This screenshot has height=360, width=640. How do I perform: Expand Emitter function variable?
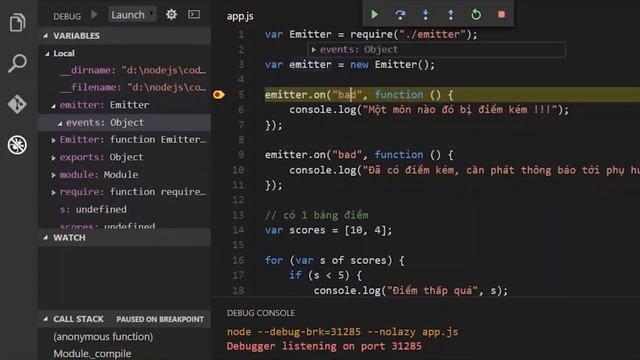[53, 140]
